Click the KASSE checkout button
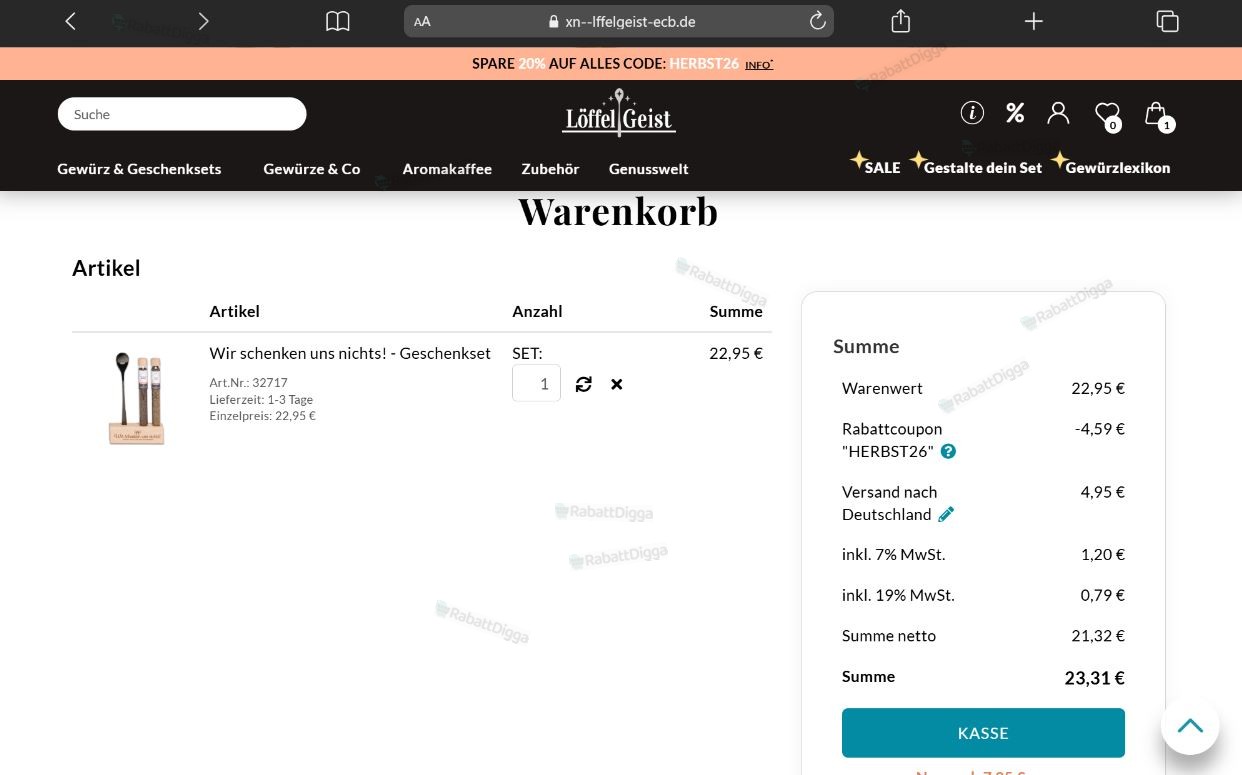1242x775 pixels. 983,733
